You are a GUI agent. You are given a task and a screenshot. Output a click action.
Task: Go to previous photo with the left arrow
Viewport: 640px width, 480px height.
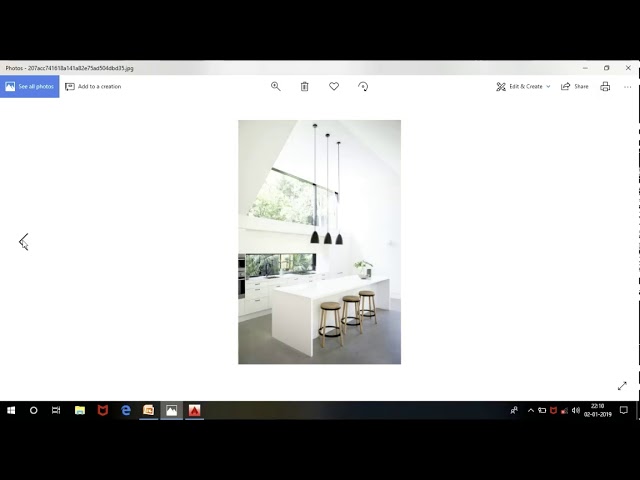[x=24, y=242]
